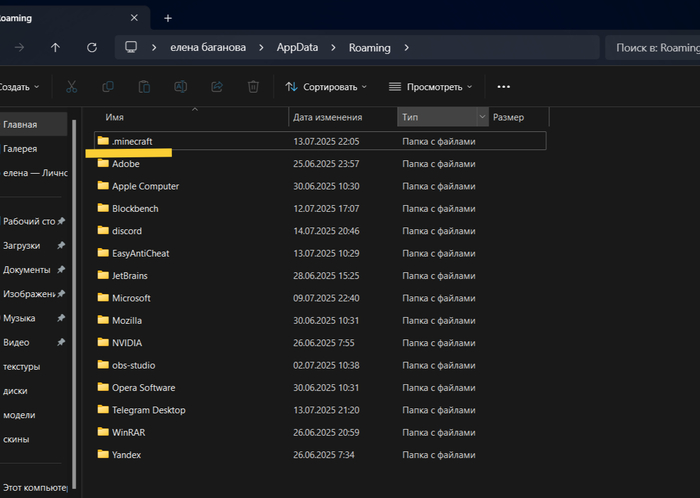Open the Тип column filter dropdown arrow

[482, 117]
